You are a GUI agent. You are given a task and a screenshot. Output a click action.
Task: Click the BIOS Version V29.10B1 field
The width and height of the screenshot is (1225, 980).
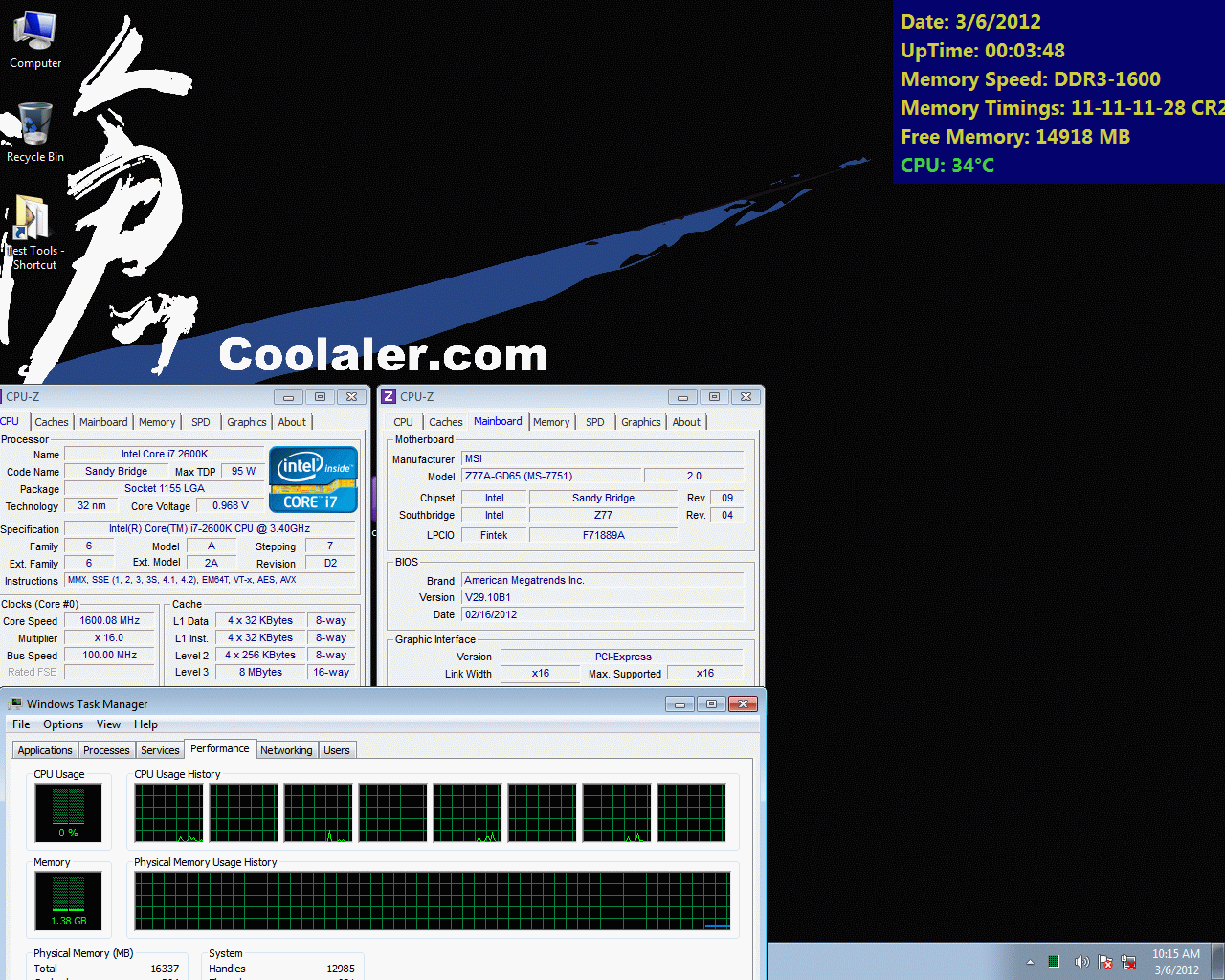click(x=603, y=597)
